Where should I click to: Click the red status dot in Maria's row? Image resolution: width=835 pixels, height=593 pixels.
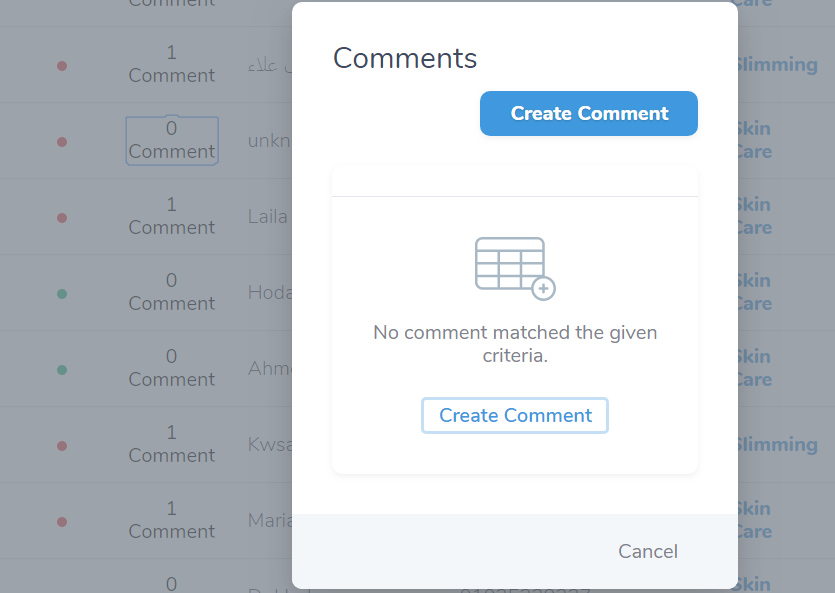coord(62,522)
